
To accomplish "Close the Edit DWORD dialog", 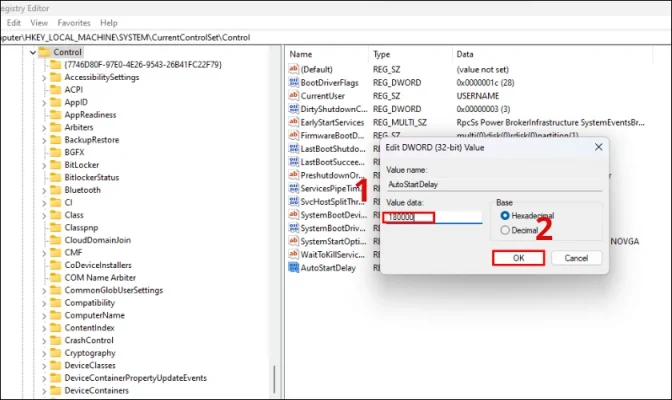I will pos(598,147).
